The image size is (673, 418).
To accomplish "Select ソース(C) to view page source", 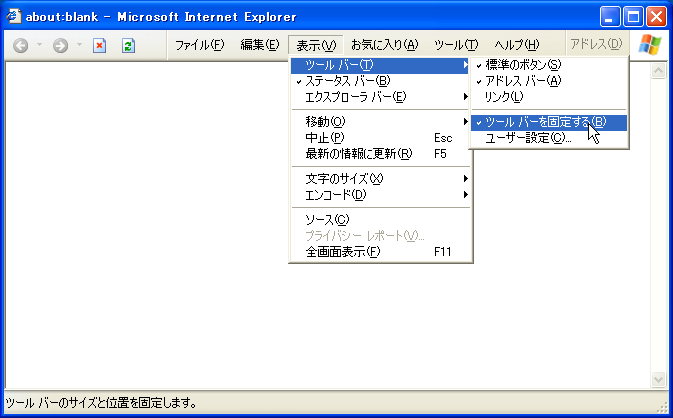I will pos(380,220).
